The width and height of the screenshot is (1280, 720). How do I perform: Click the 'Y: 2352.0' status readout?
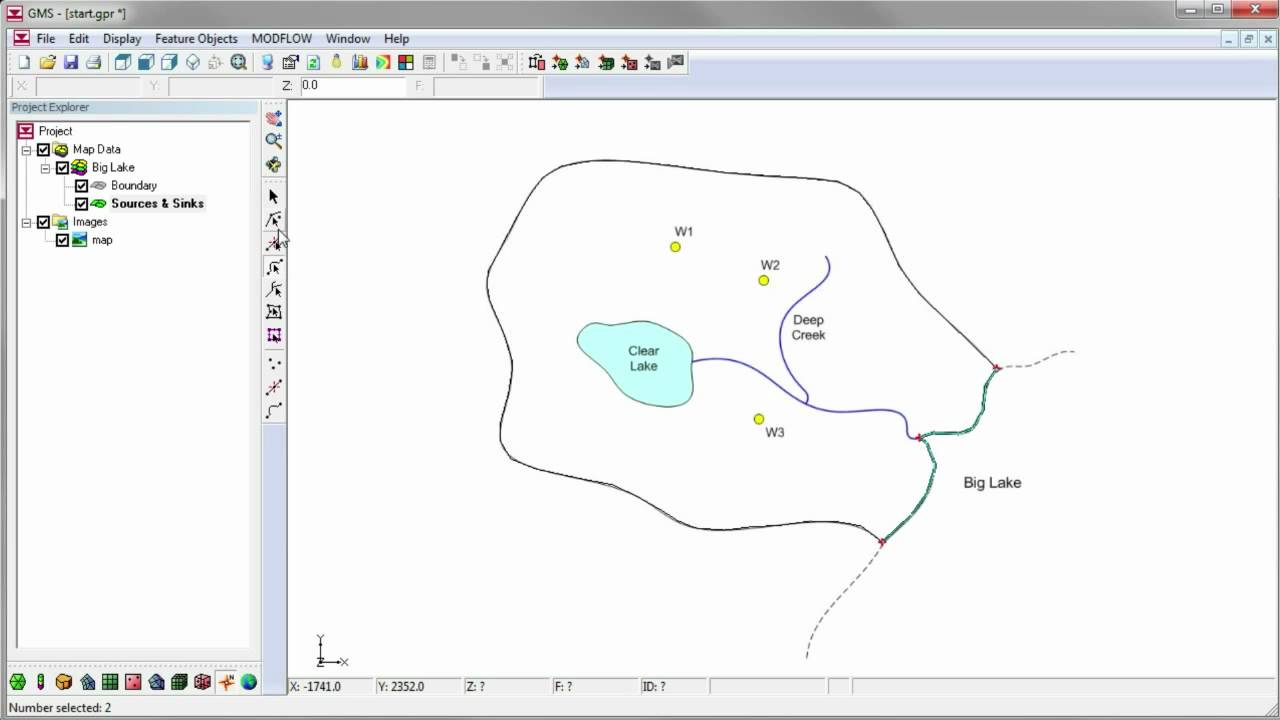pyautogui.click(x=401, y=686)
